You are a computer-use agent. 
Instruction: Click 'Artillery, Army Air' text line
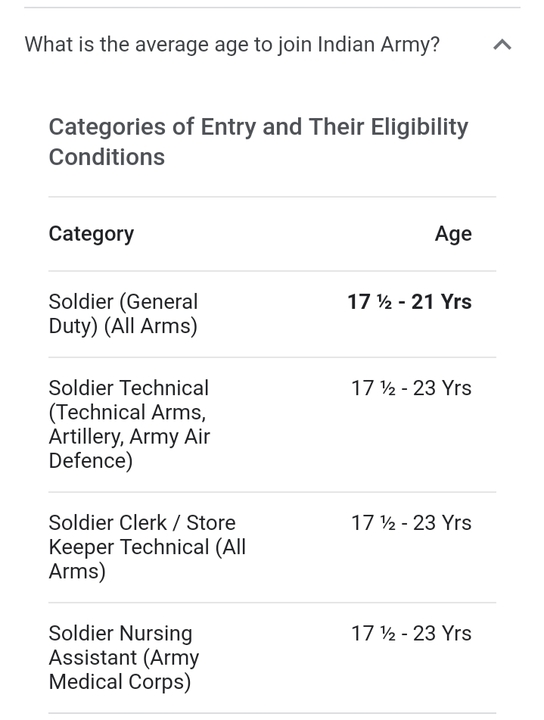point(129,437)
